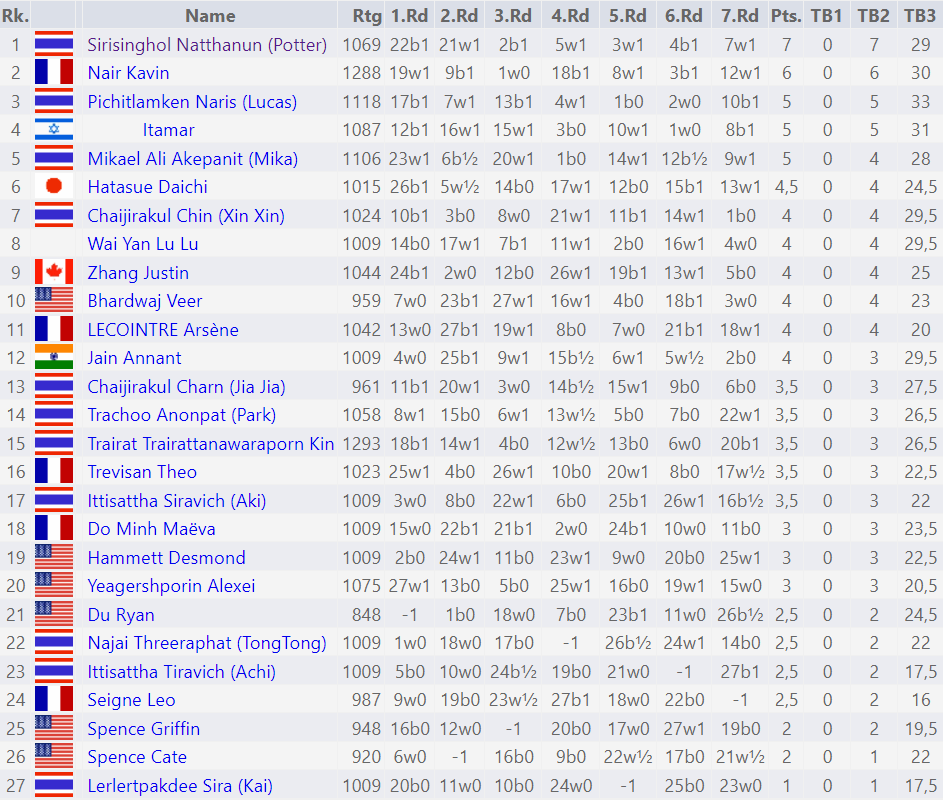This screenshot has height=800, width=943.
Task: Click the TB3 column header
Action: [x=919, y=15]
